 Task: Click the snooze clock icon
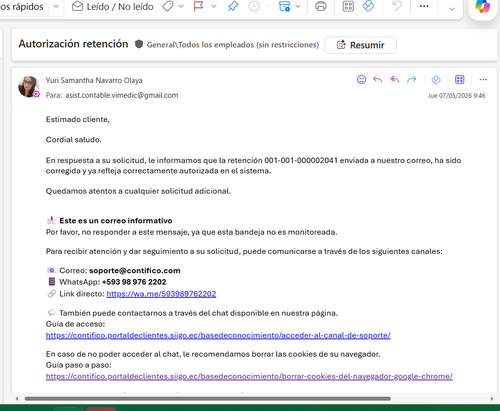[254, 6]
